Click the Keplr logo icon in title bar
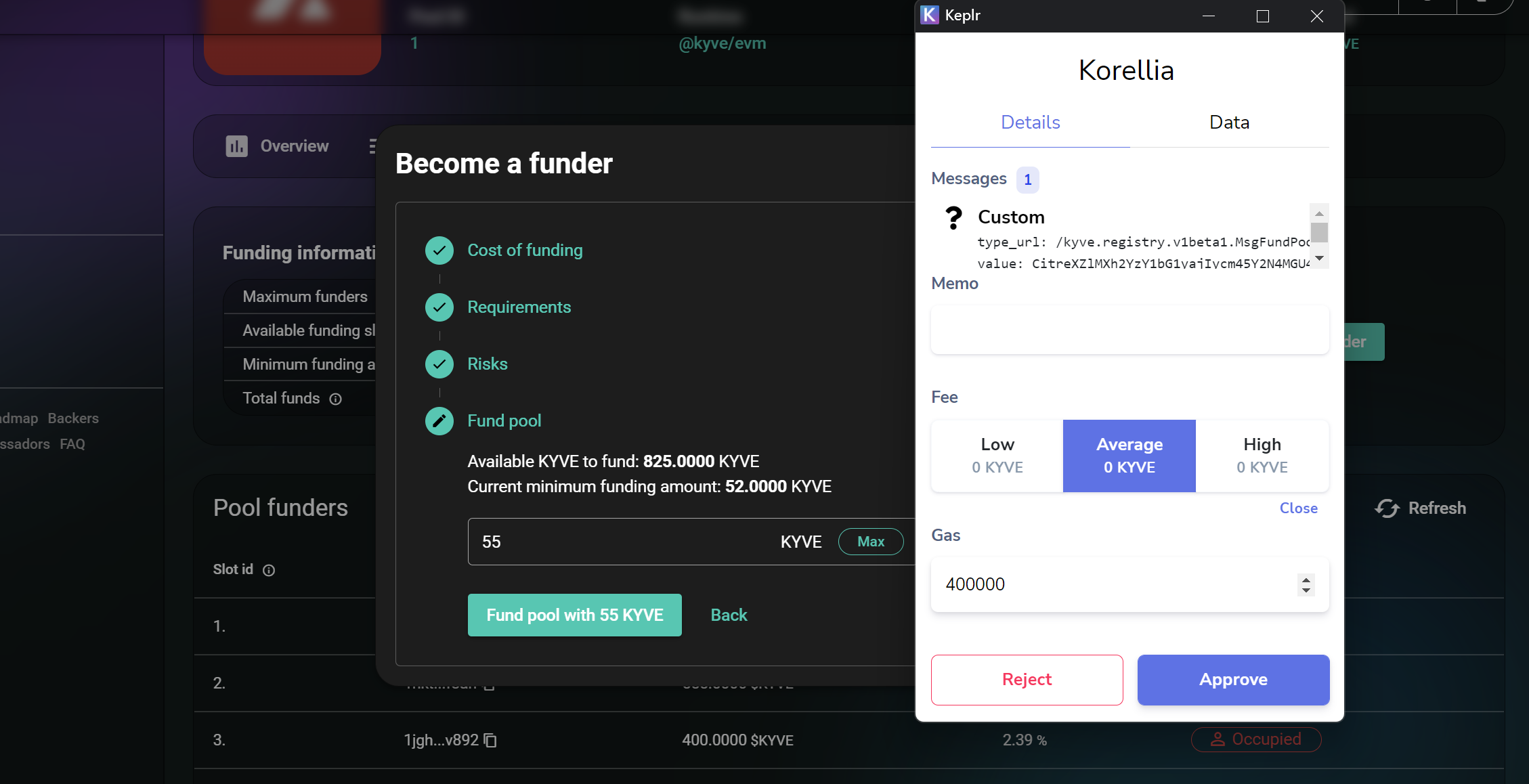 click(x=930, y=15)
